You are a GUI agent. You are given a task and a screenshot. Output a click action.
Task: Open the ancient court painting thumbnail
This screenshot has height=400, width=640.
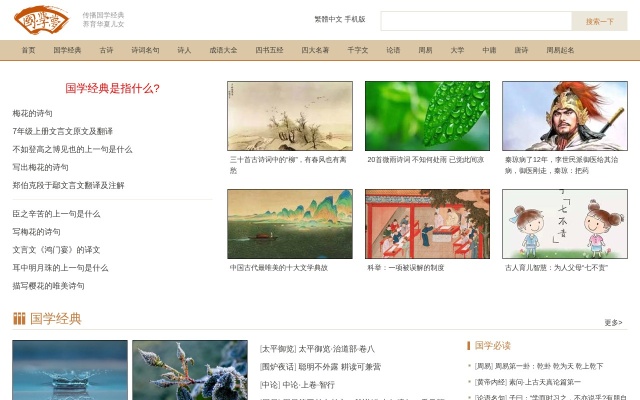(427, 224)
